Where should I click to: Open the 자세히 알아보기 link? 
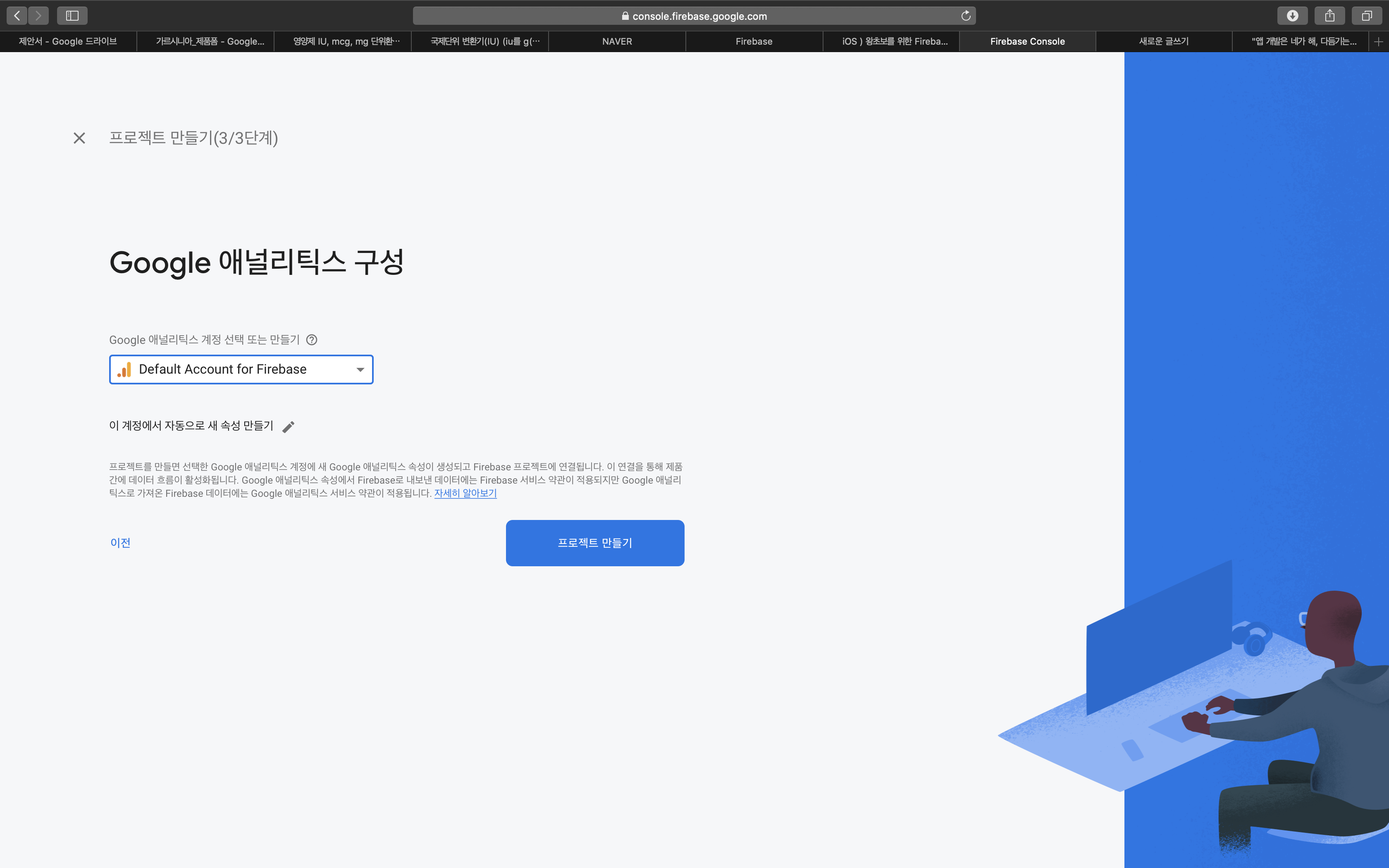tap(465, 493)
